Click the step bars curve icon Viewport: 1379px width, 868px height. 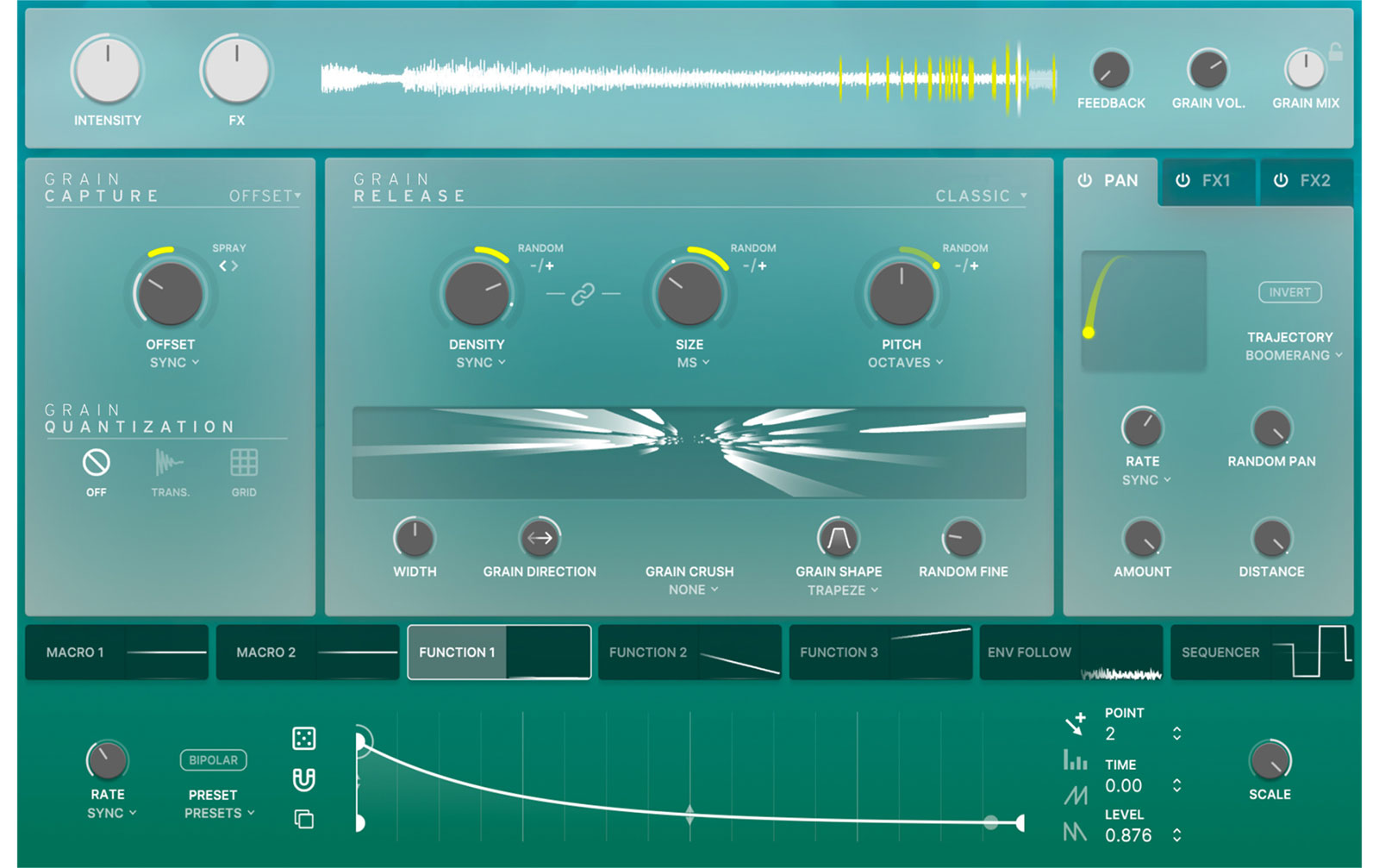tap(1076, 760)
